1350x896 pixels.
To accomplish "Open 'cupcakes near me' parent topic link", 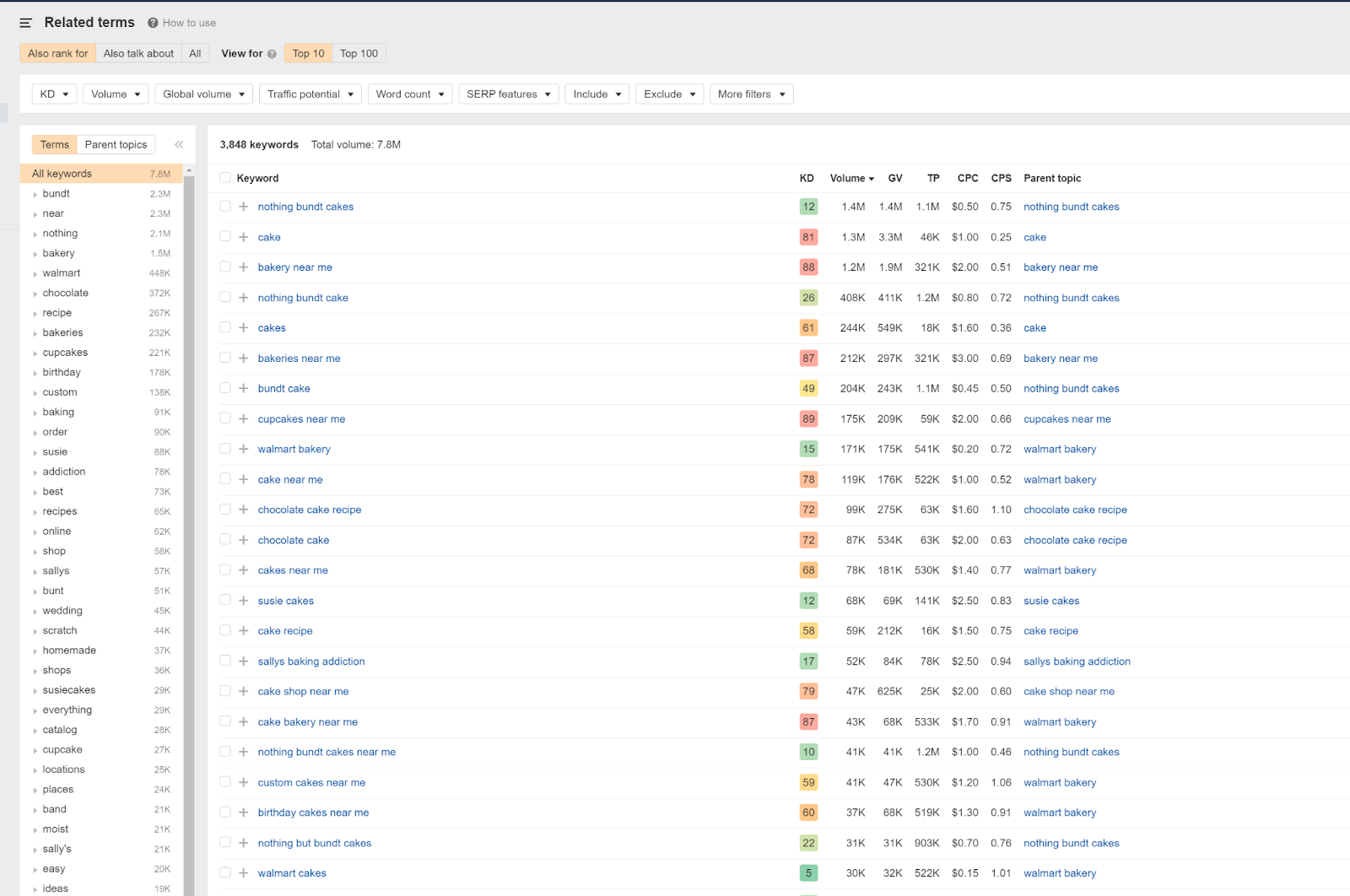I will click(x=1067, y=419).
